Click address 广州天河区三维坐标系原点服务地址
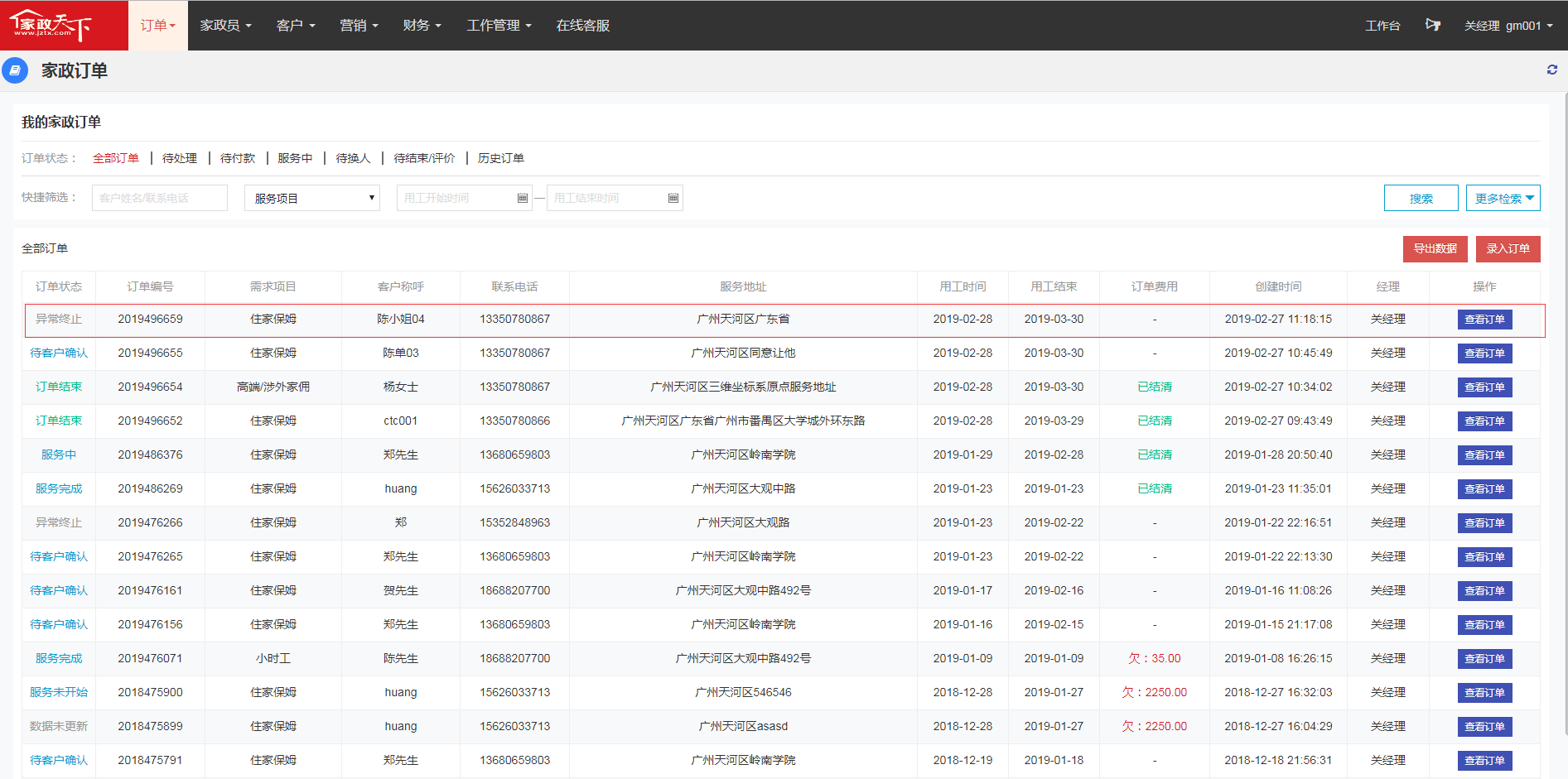This screenshot has height=779, width=1568. point(743,387)
